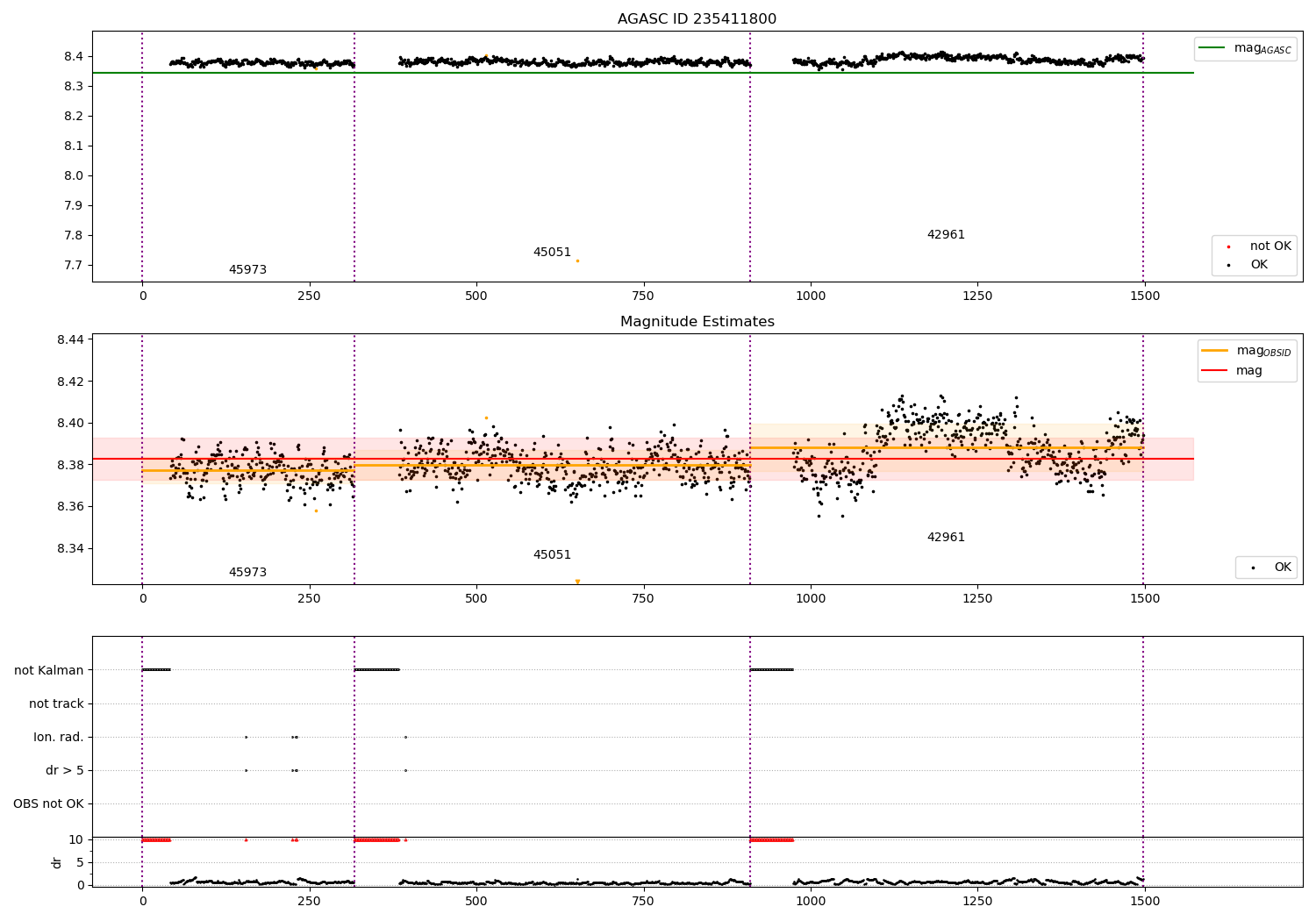
Task: Click x-tick 1500 under the bottom plot
Action: click(x=1145, y=901)
